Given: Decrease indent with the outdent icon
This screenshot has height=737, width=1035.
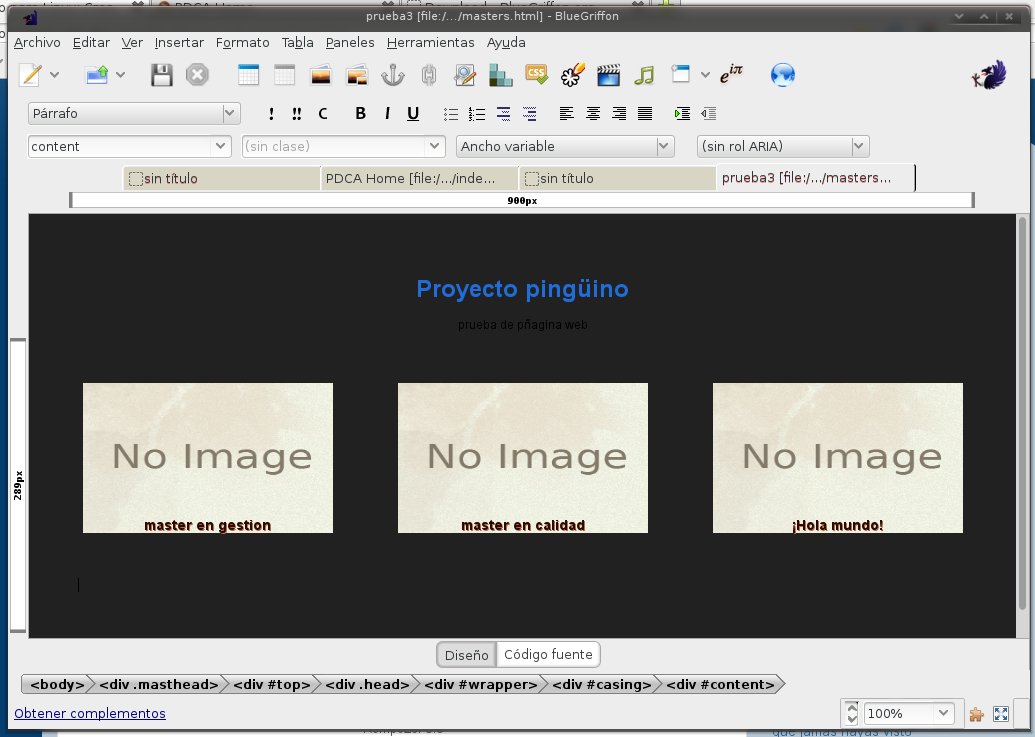Looking at the screenshot, I should coord(709,113).
